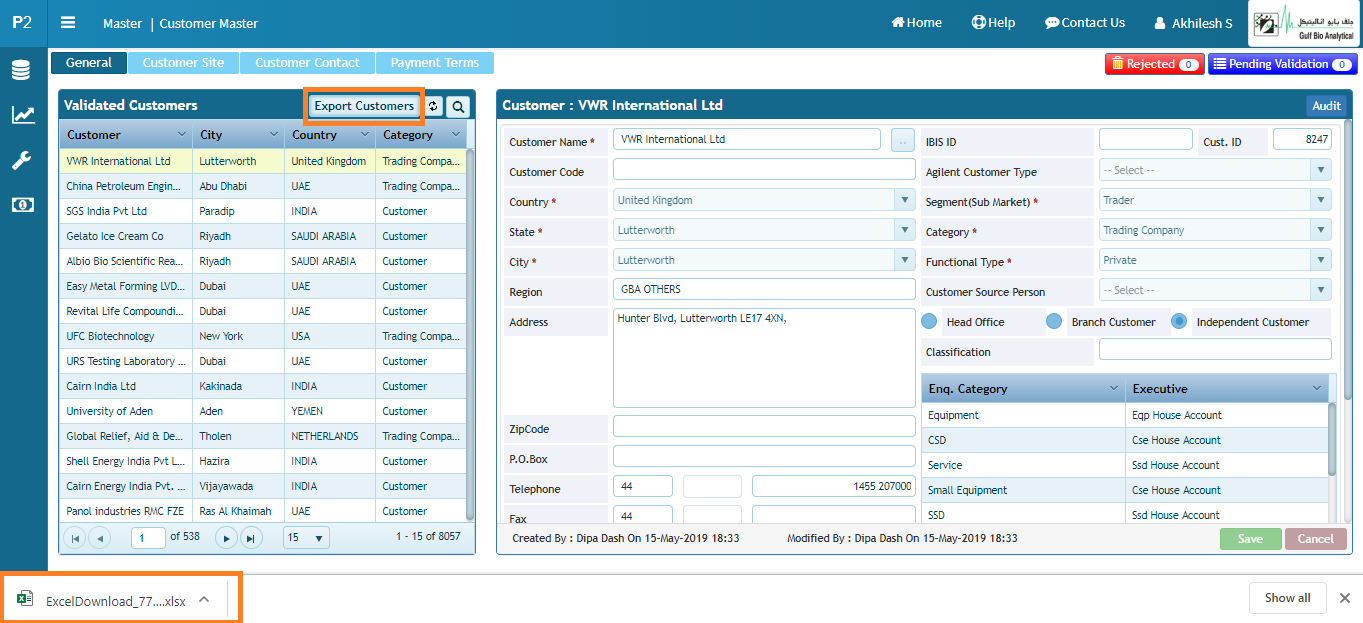Open the chart analytics sidebar icon
This screenshot has height=623, width=1363.
(x=22, y=115)
